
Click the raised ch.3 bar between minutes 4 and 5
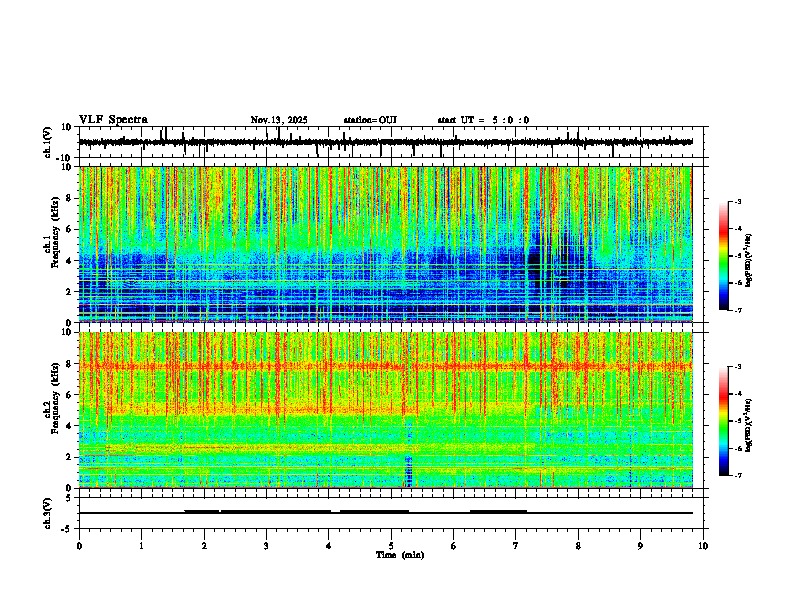pyautogui.click(x=374, y=511)
